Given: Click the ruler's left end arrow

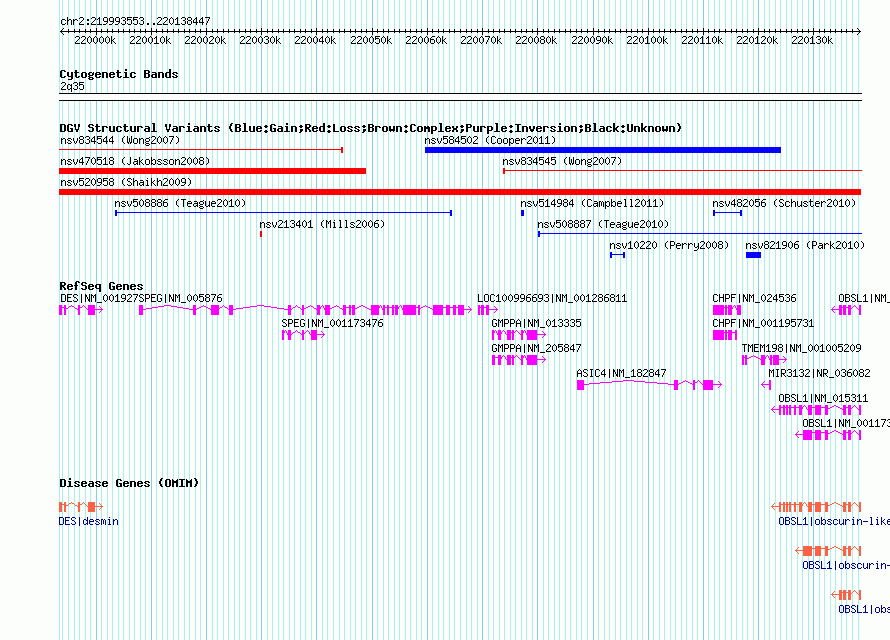Looking at the screenshot, I should [62, 31].
